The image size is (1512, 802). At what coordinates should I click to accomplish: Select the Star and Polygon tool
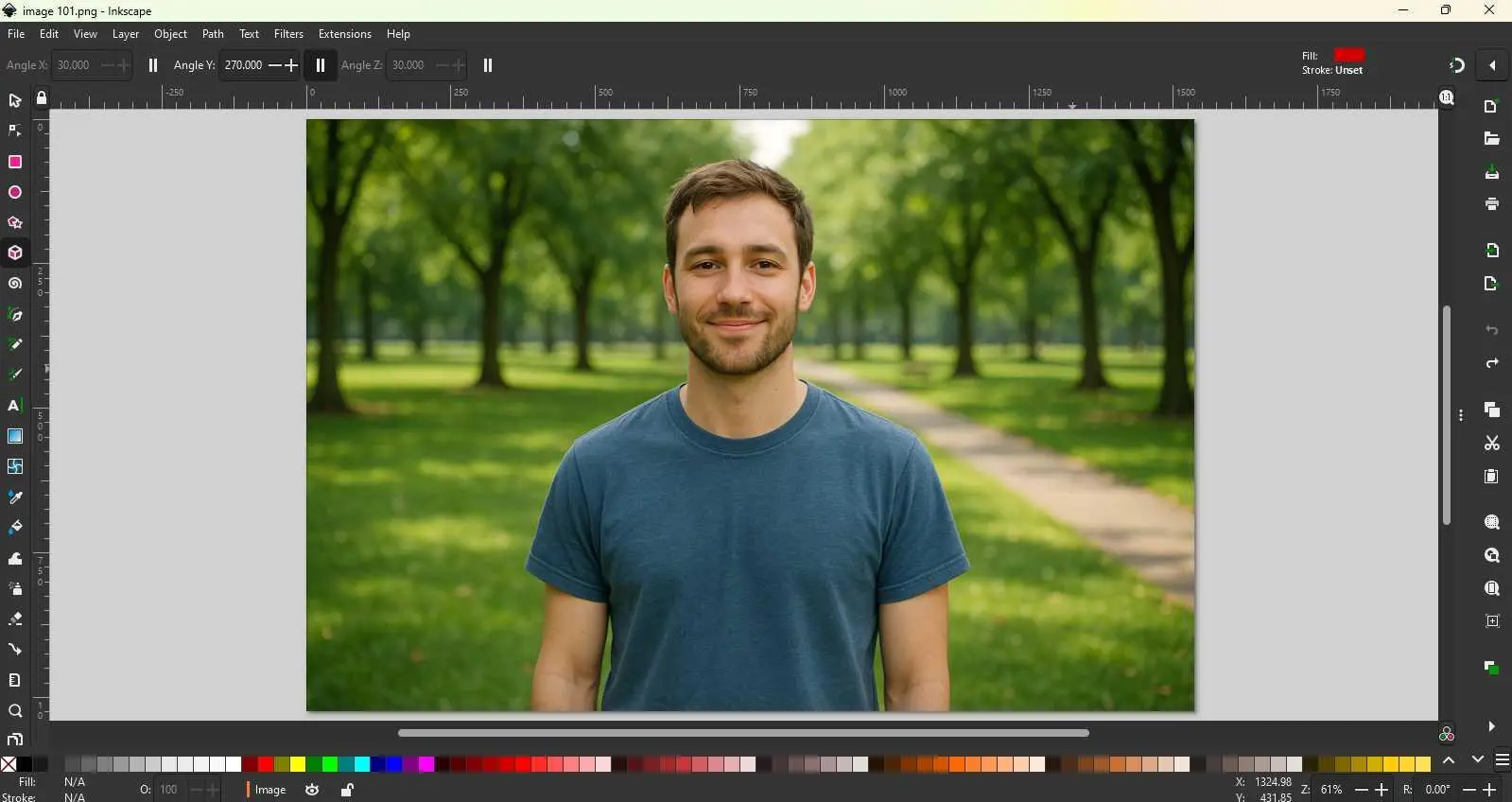[x=15, y=223]
